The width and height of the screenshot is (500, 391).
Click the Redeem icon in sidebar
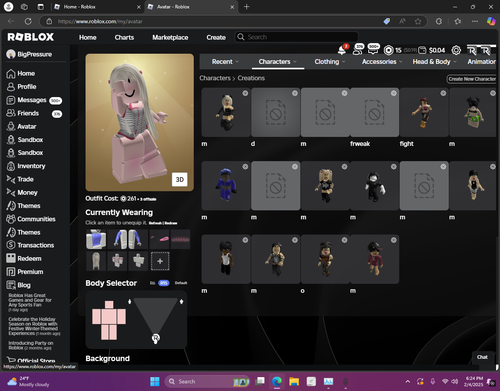point(11,258)
